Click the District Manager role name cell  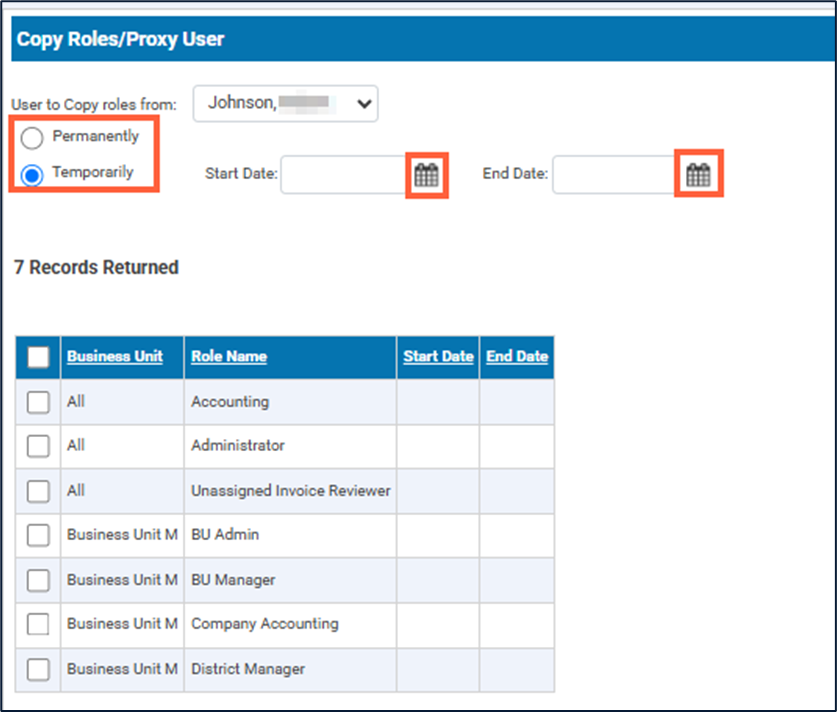290,669
